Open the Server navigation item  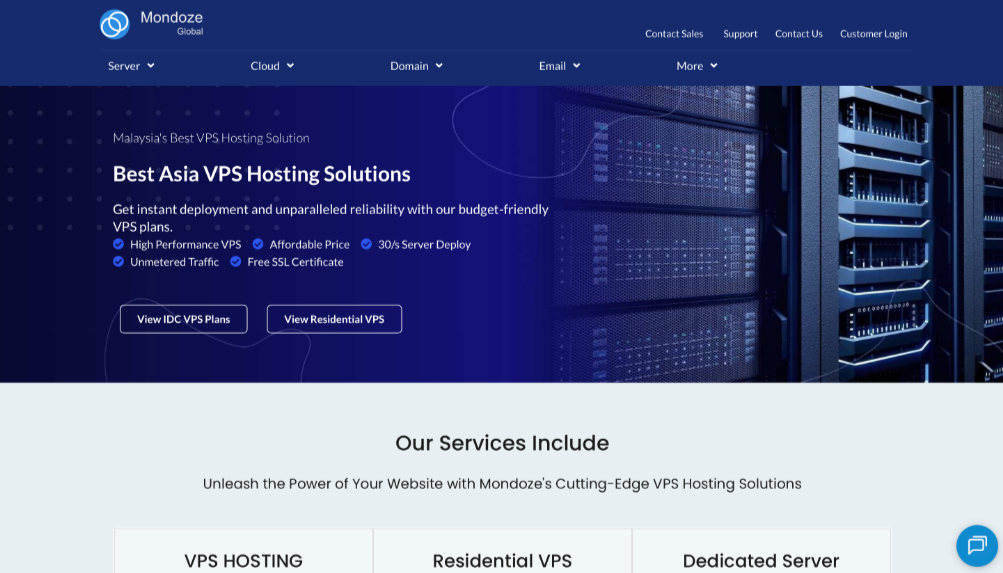(x=131, y=66)
